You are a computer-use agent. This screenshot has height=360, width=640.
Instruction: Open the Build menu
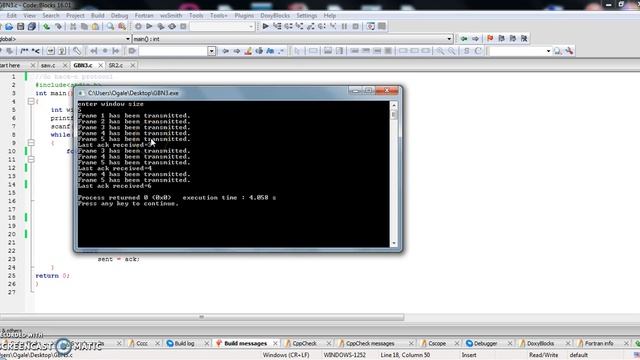pyautogui.click(x=98, y=16)
